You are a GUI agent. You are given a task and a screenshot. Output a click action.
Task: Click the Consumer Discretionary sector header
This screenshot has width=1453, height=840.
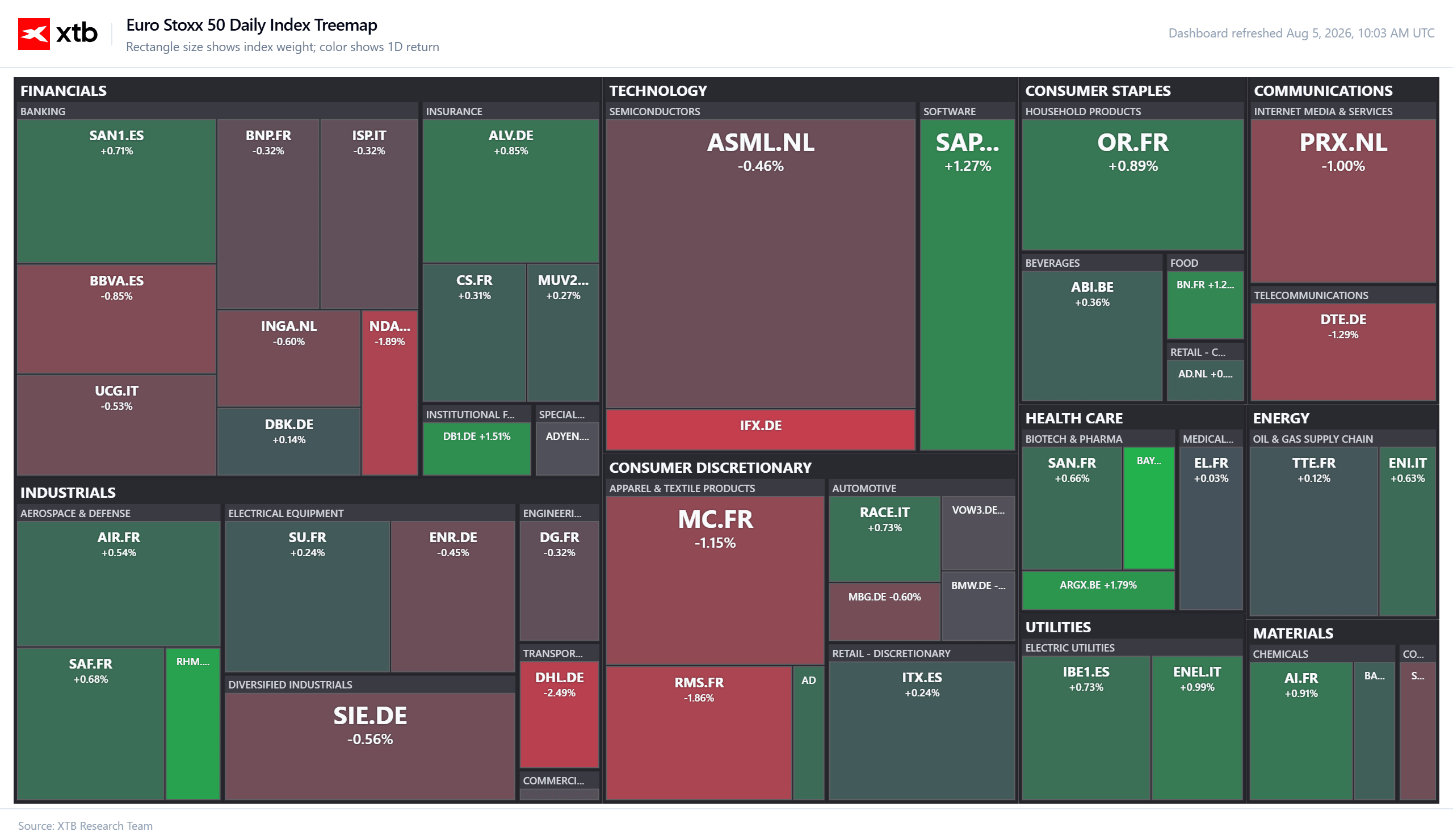[x=710, y=467]
